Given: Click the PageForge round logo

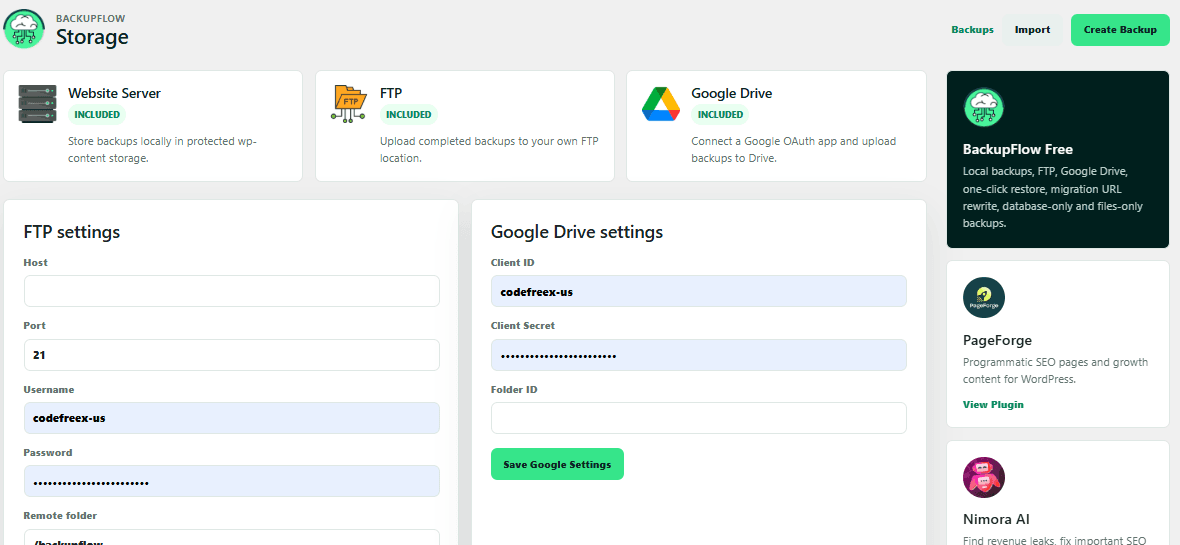Looking at the screenshot, I should tap(984, 297).
